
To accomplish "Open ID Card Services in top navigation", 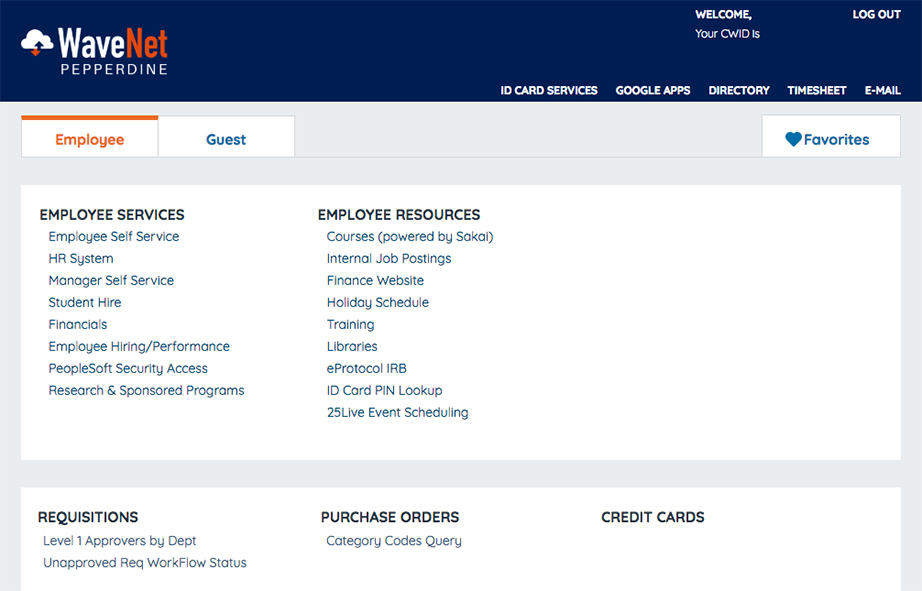I will 549,90.
